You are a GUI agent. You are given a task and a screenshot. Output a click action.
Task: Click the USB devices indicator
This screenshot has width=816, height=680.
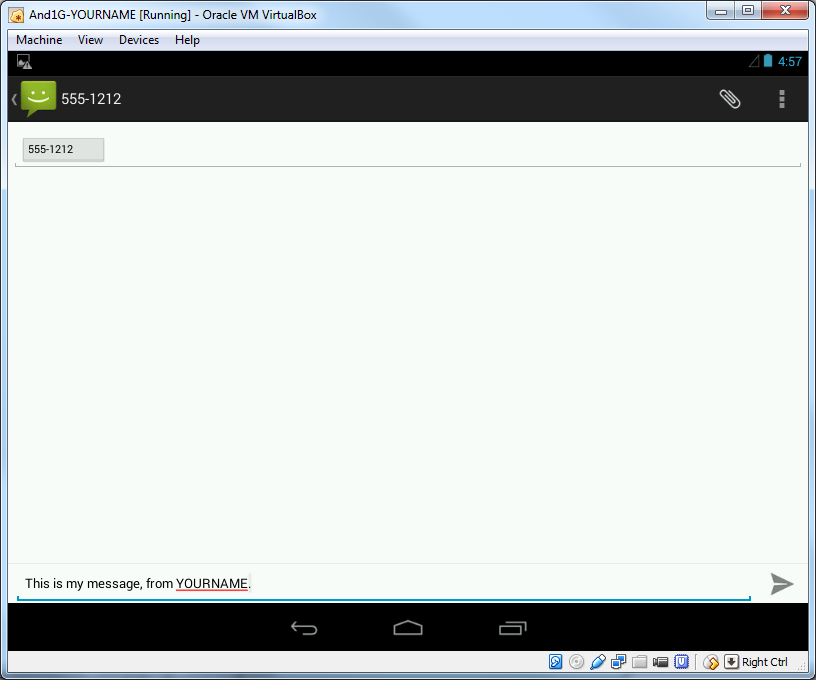[x=597, y=662]
